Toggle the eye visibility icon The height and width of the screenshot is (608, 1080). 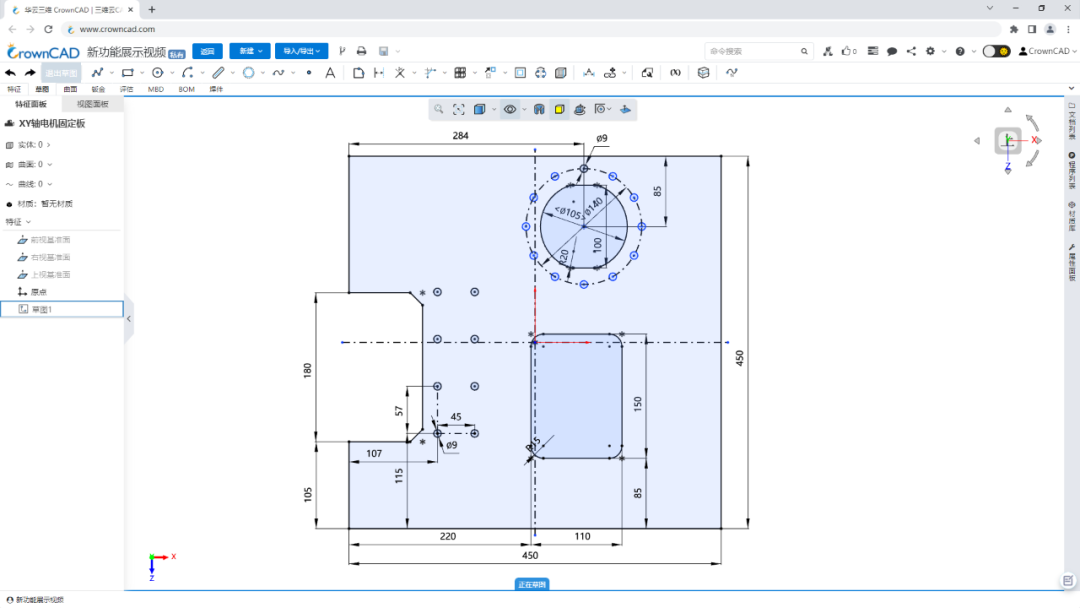tap(510, 109)
